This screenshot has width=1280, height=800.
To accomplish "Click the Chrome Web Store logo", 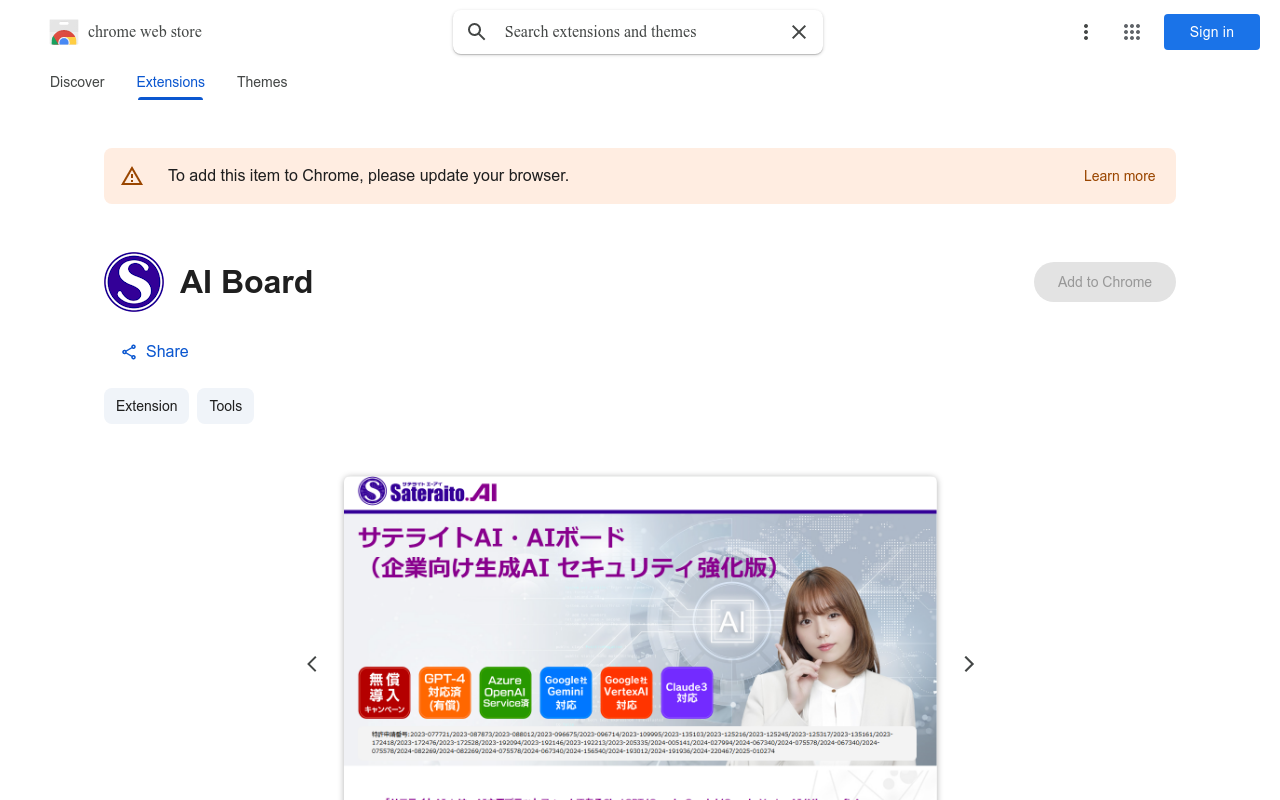I will click(x=64, y=32).
